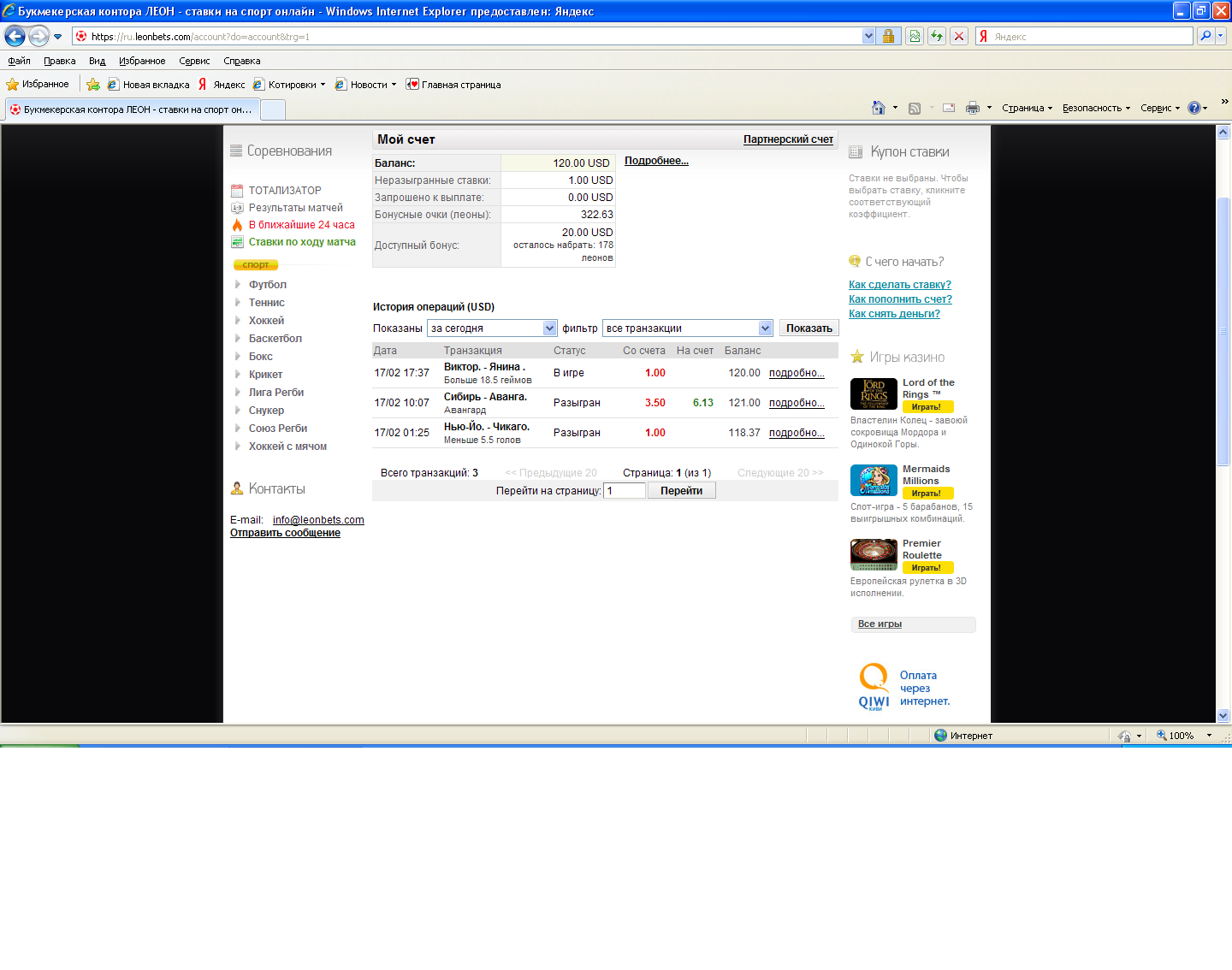Follow the 'Как сделать ставку?' link

click(899, 285)
